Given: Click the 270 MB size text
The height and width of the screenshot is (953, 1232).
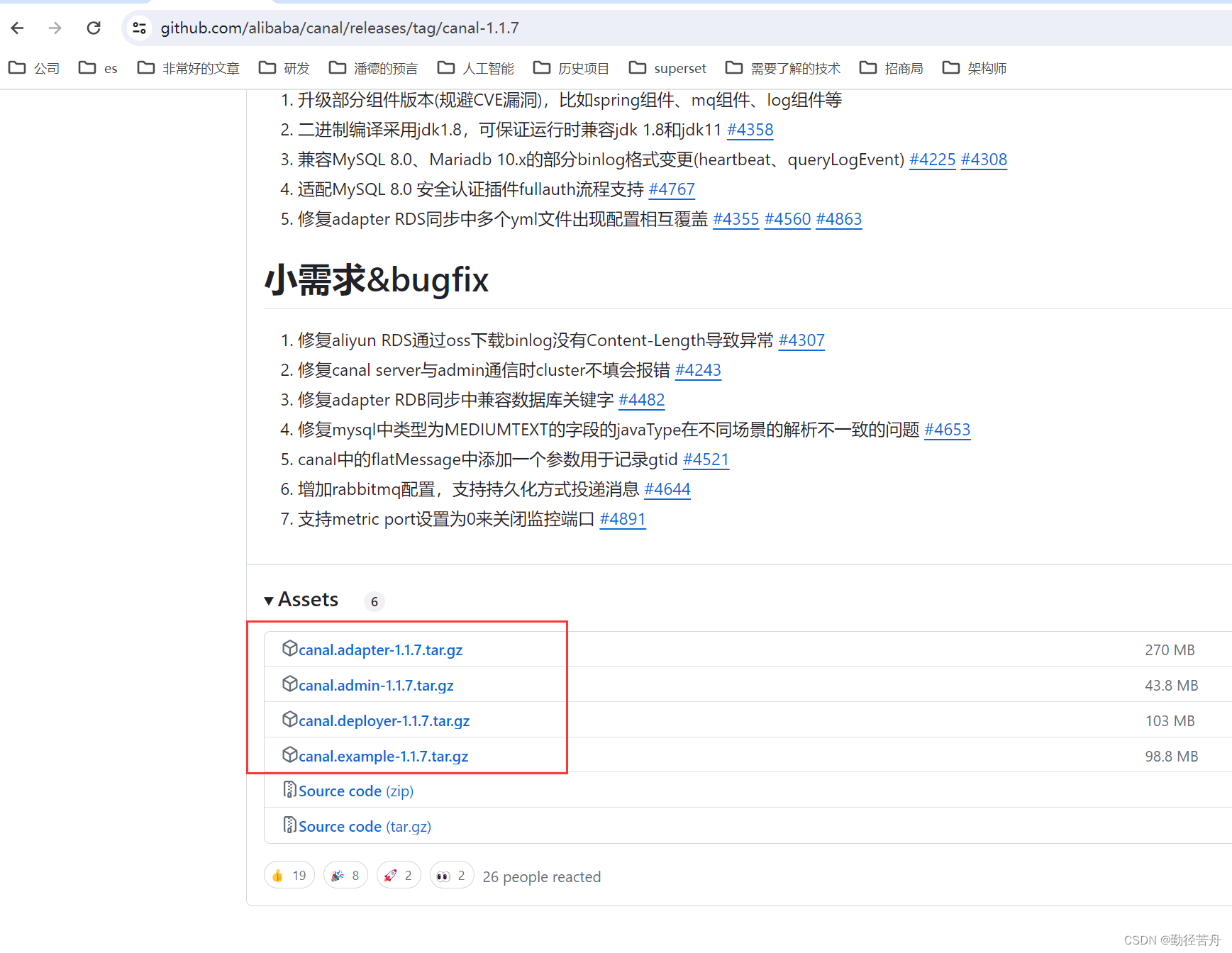Looking at the screenshot, I should point(1170,650).
